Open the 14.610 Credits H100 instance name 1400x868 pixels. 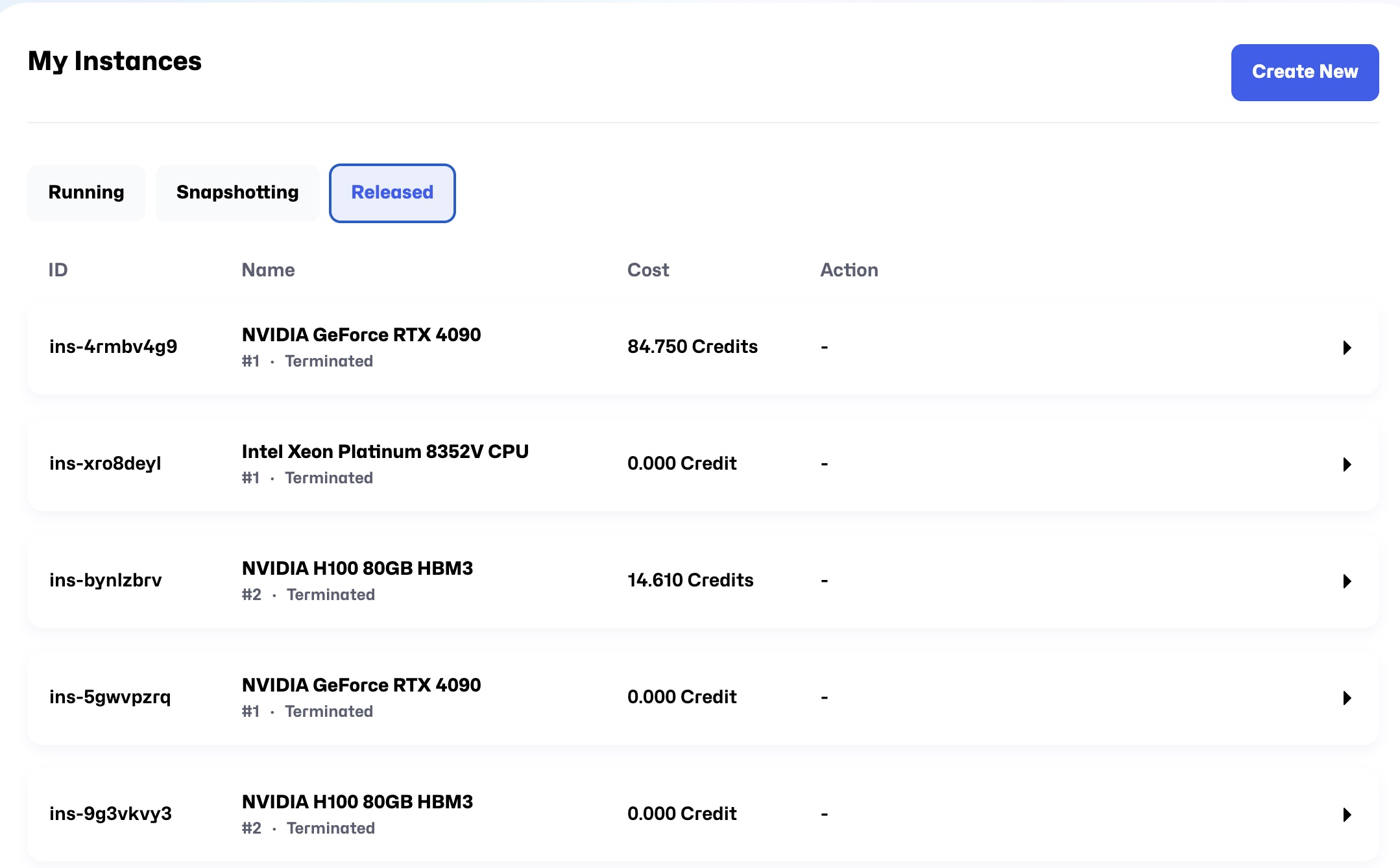pos(357,568)
